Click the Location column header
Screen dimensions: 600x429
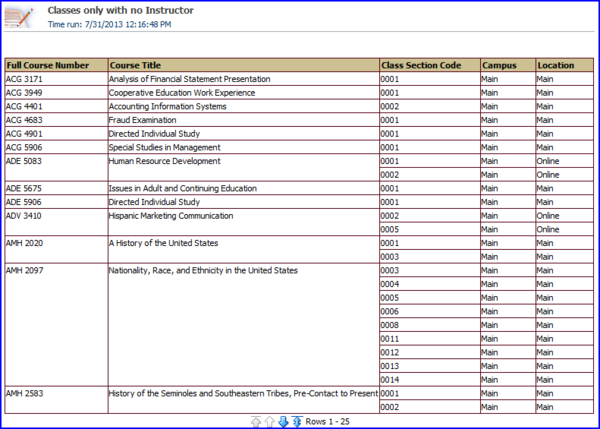point(564,65)
